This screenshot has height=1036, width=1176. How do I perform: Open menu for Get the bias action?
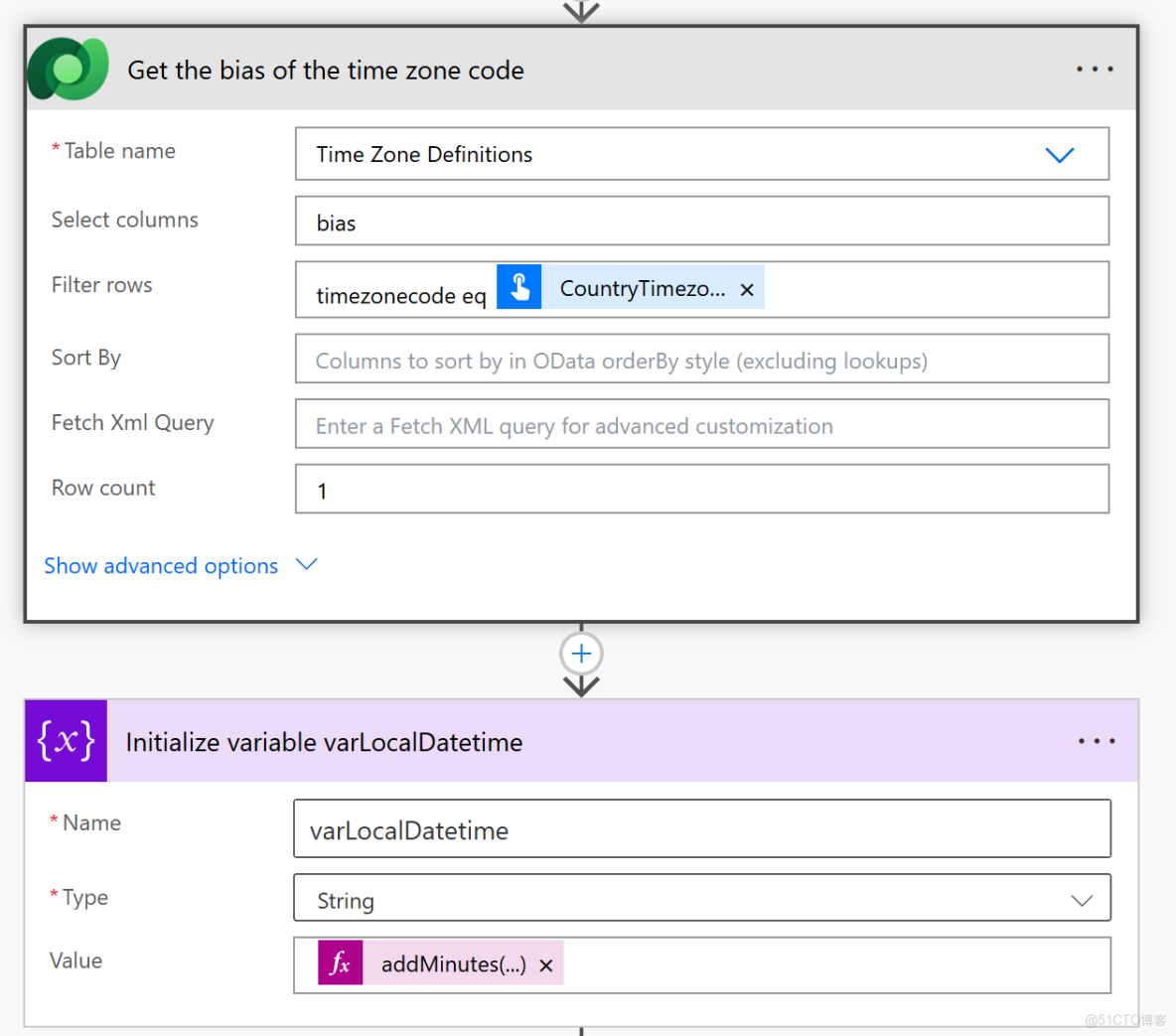click(1095, 70)
